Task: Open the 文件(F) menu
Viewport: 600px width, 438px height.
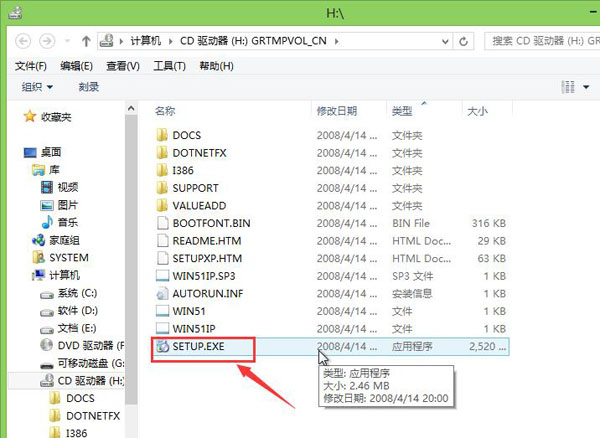Action: [x=31, y=66]
